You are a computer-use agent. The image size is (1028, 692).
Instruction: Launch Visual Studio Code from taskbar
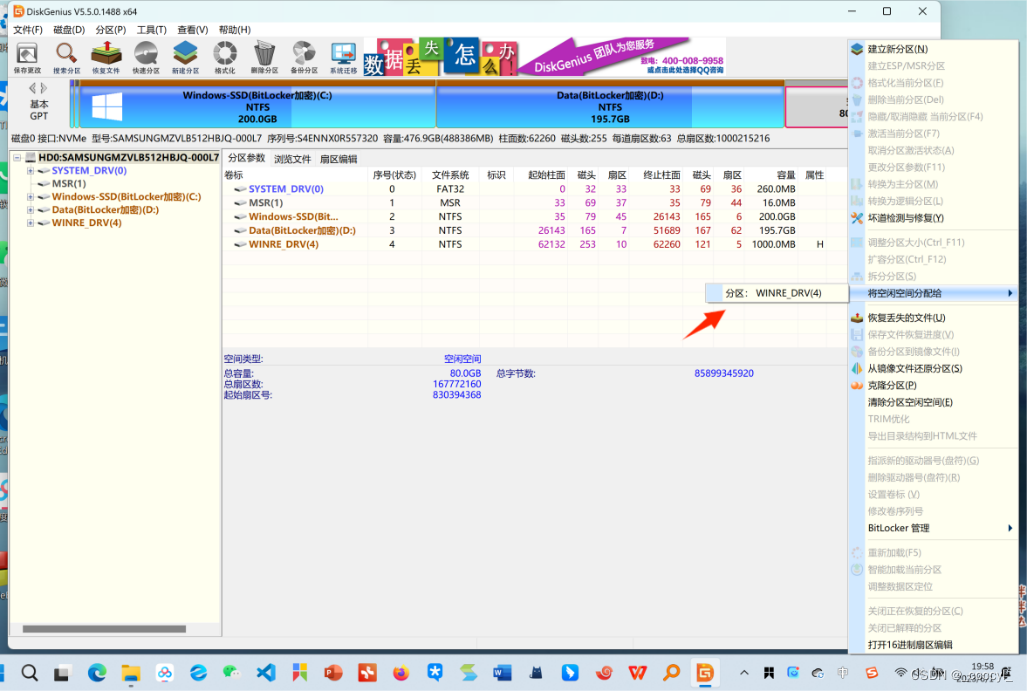pyautogui.click(x=266, y=673)
